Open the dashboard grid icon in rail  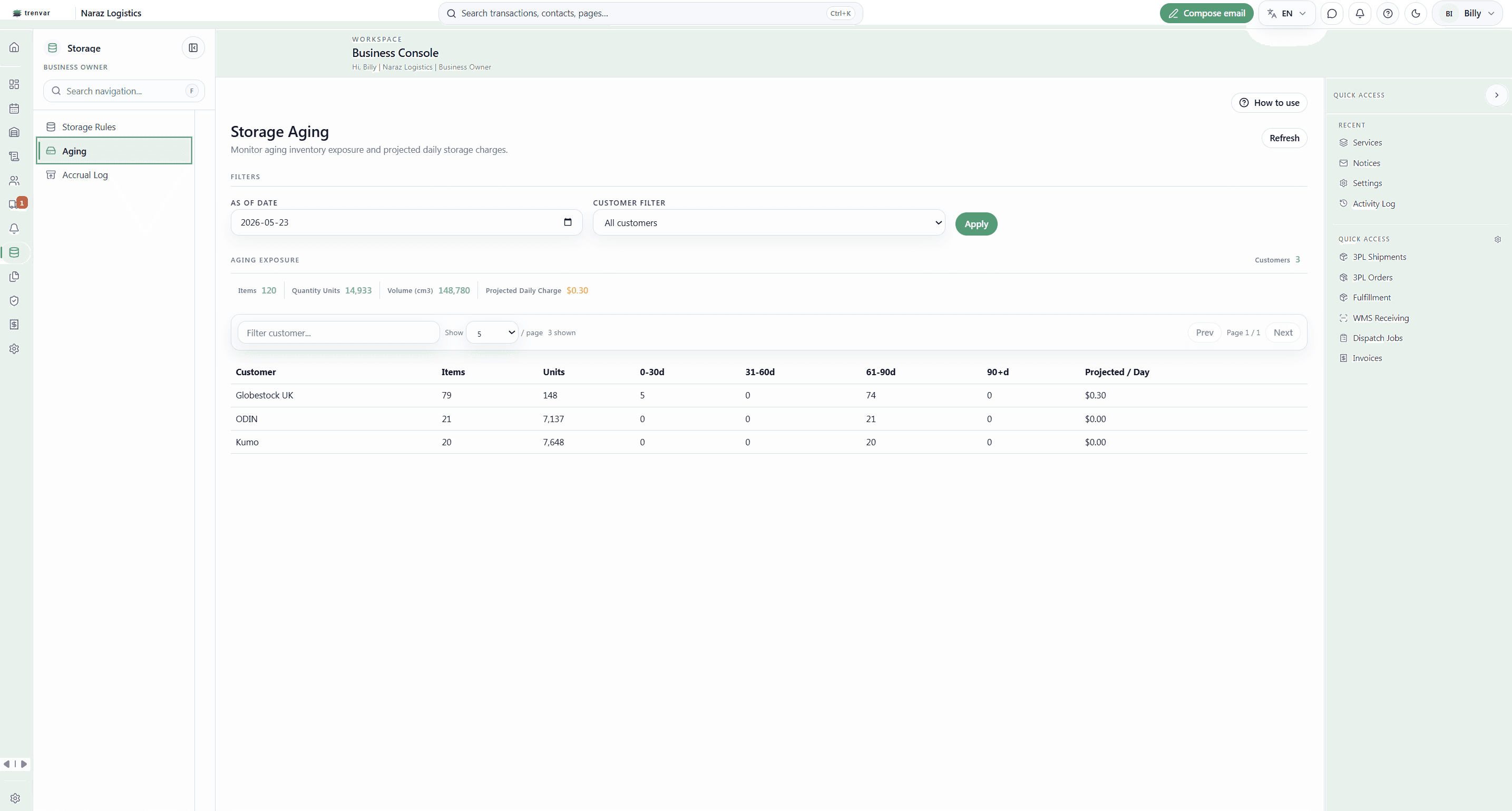(14, 84)
